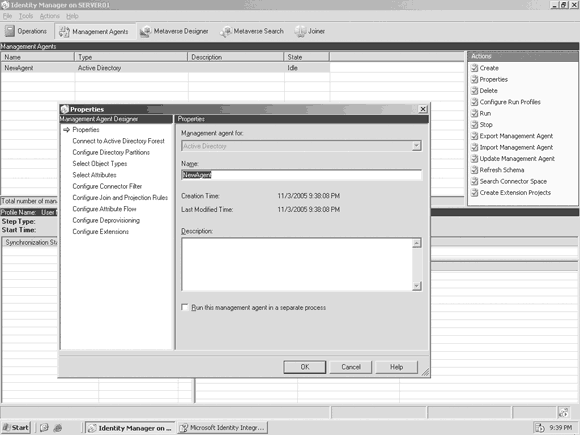Open the Actions menu

[x=50, y=16]
